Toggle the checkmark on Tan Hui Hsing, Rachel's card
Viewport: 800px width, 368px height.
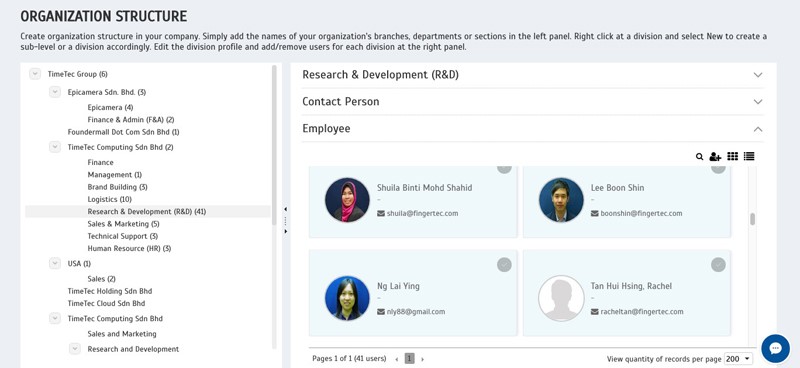tap(718, 264)
